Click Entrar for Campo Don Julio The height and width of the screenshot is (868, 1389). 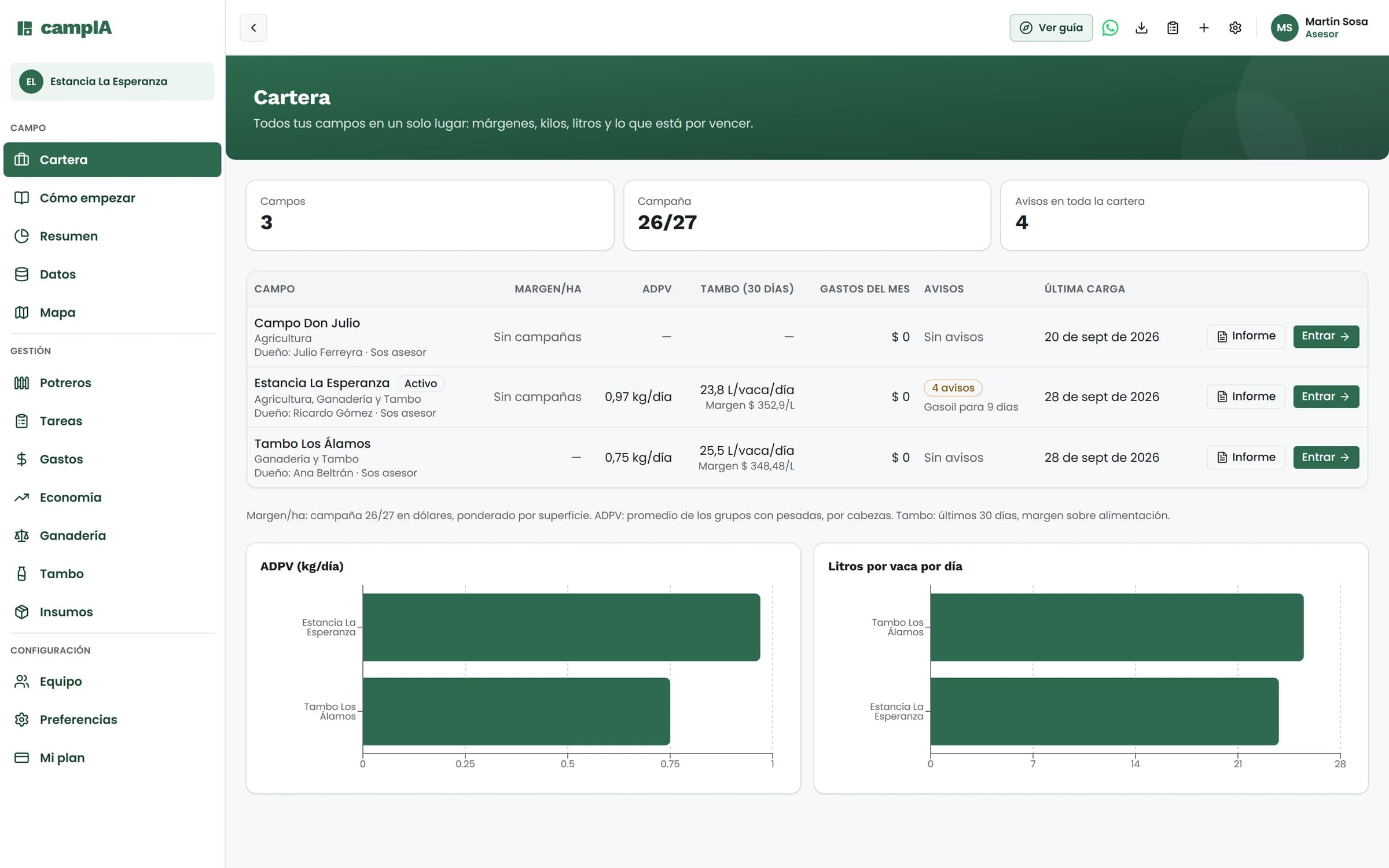point(1326,336)
